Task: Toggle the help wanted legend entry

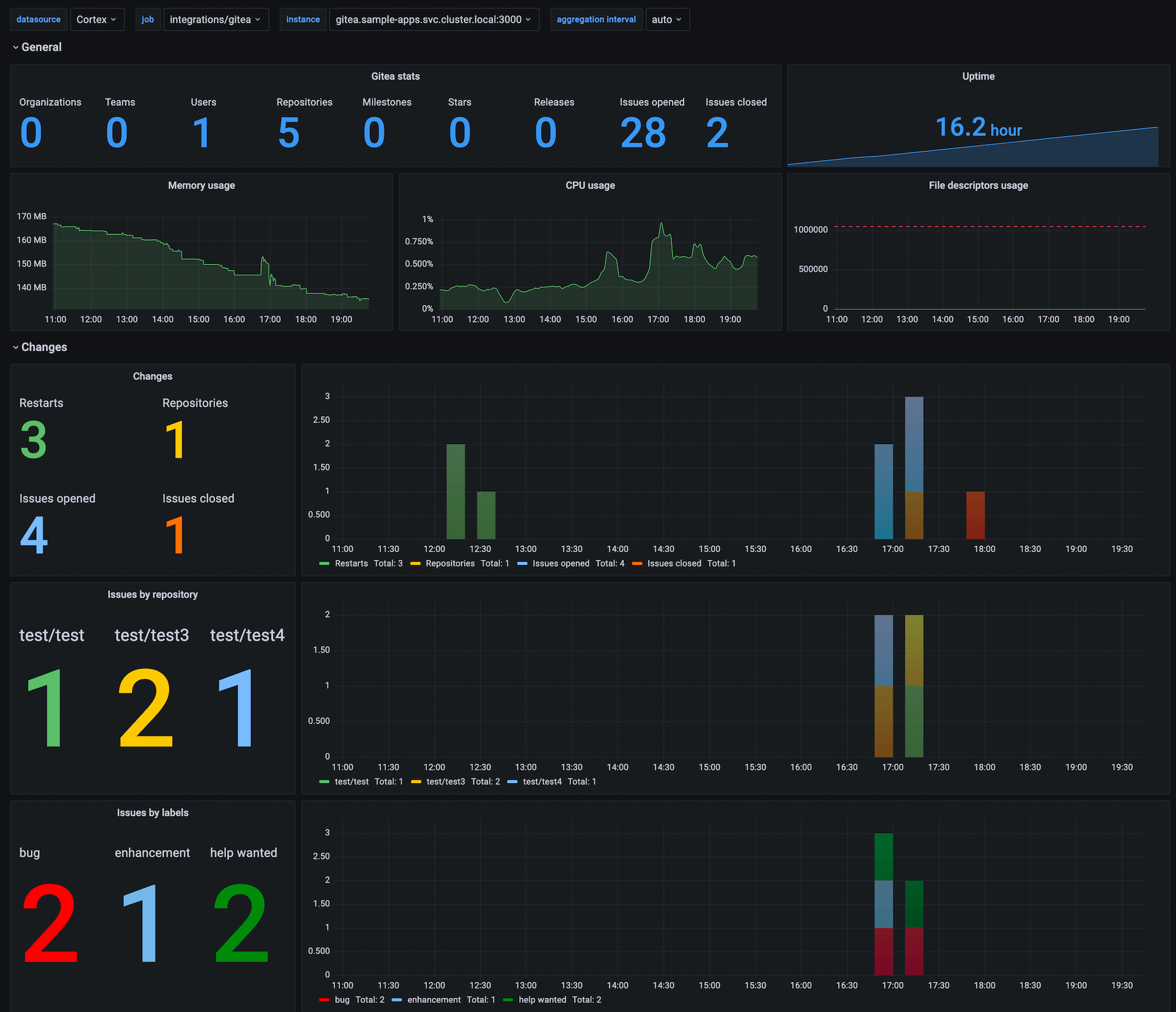Action: coord(543,999)
